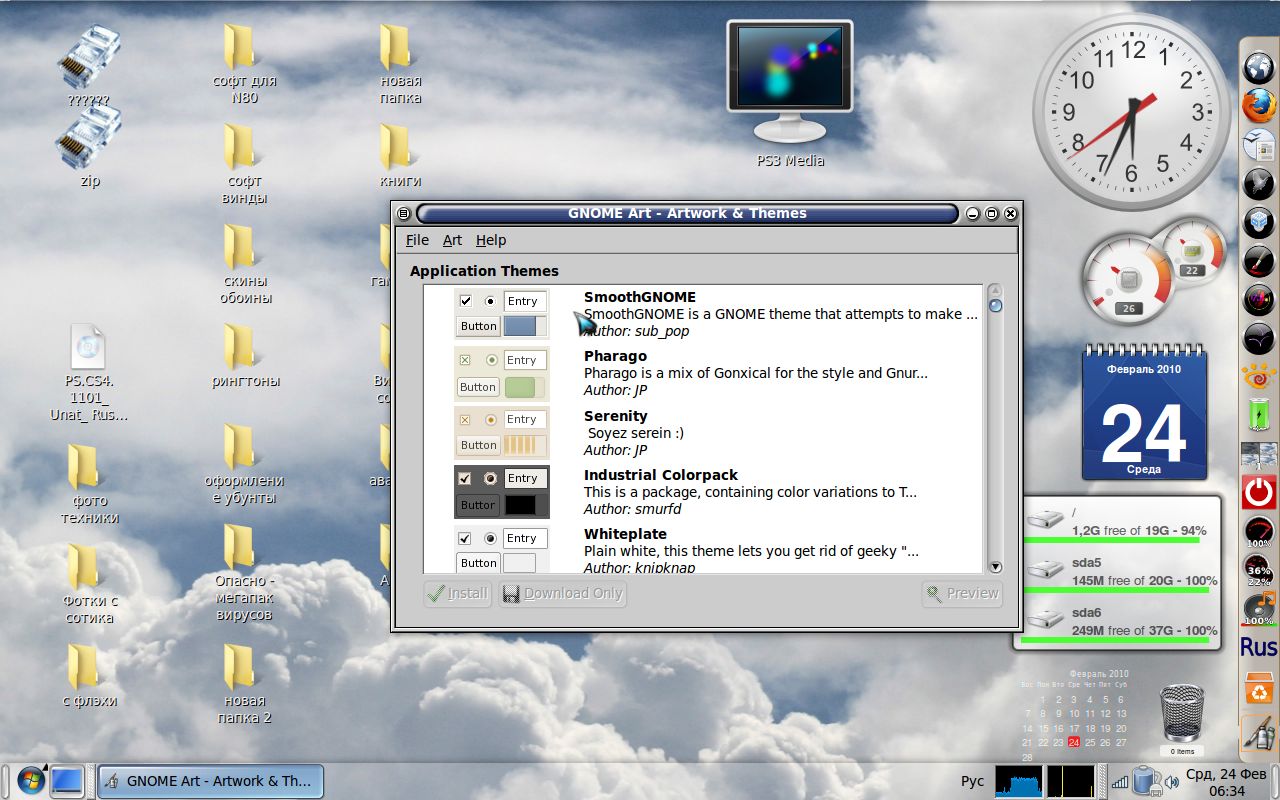This screenshot has height=800, width=1280.
Task: Open the 'zip' network connector desktop icon
Action: click(x=89, y=145)
